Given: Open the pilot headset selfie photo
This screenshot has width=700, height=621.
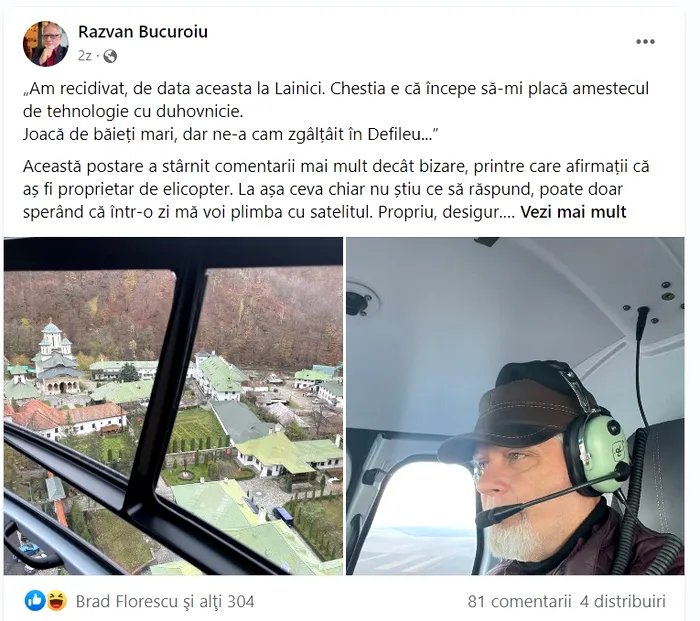Looking at the screenshot, I should click(515, 406).
